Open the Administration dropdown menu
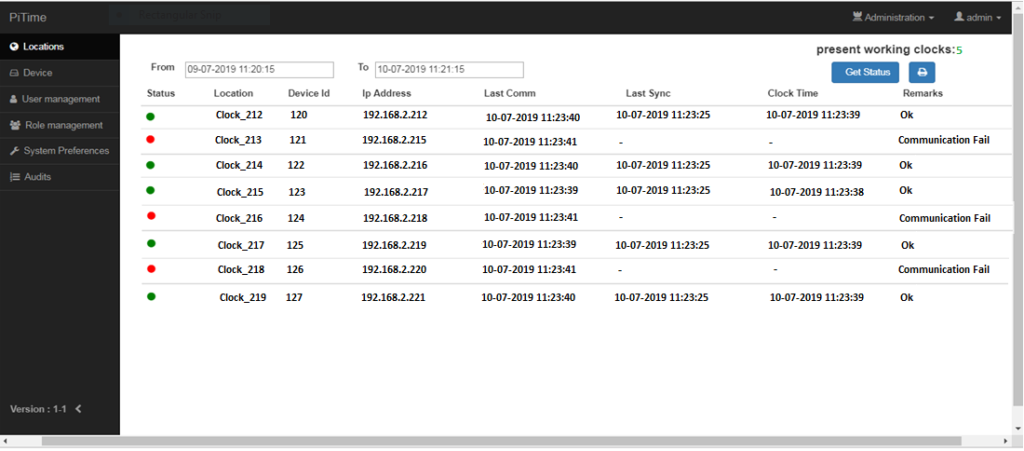This screenshot has width=1024, height=451. tap(893, 17)
